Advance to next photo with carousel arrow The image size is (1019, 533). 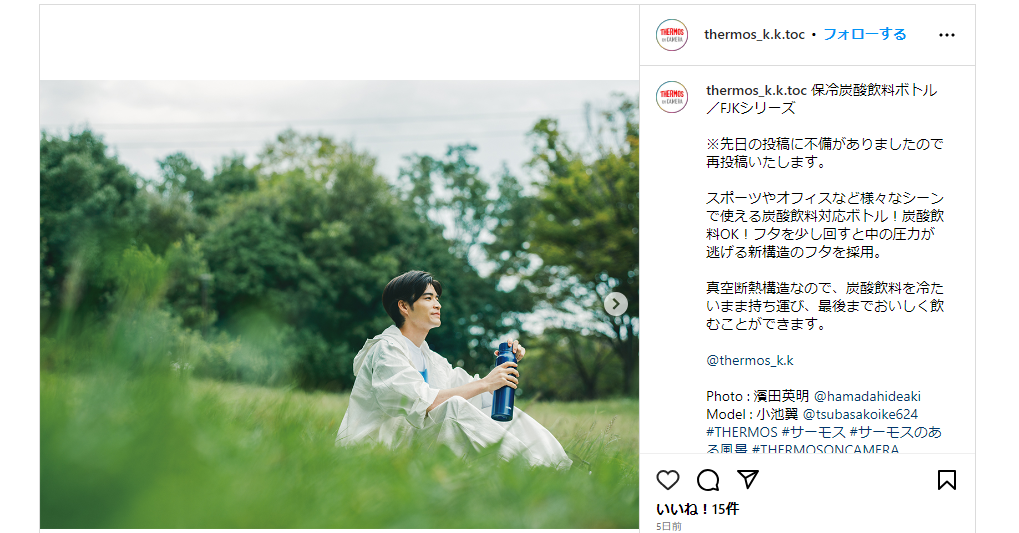(x=615, y=304)
